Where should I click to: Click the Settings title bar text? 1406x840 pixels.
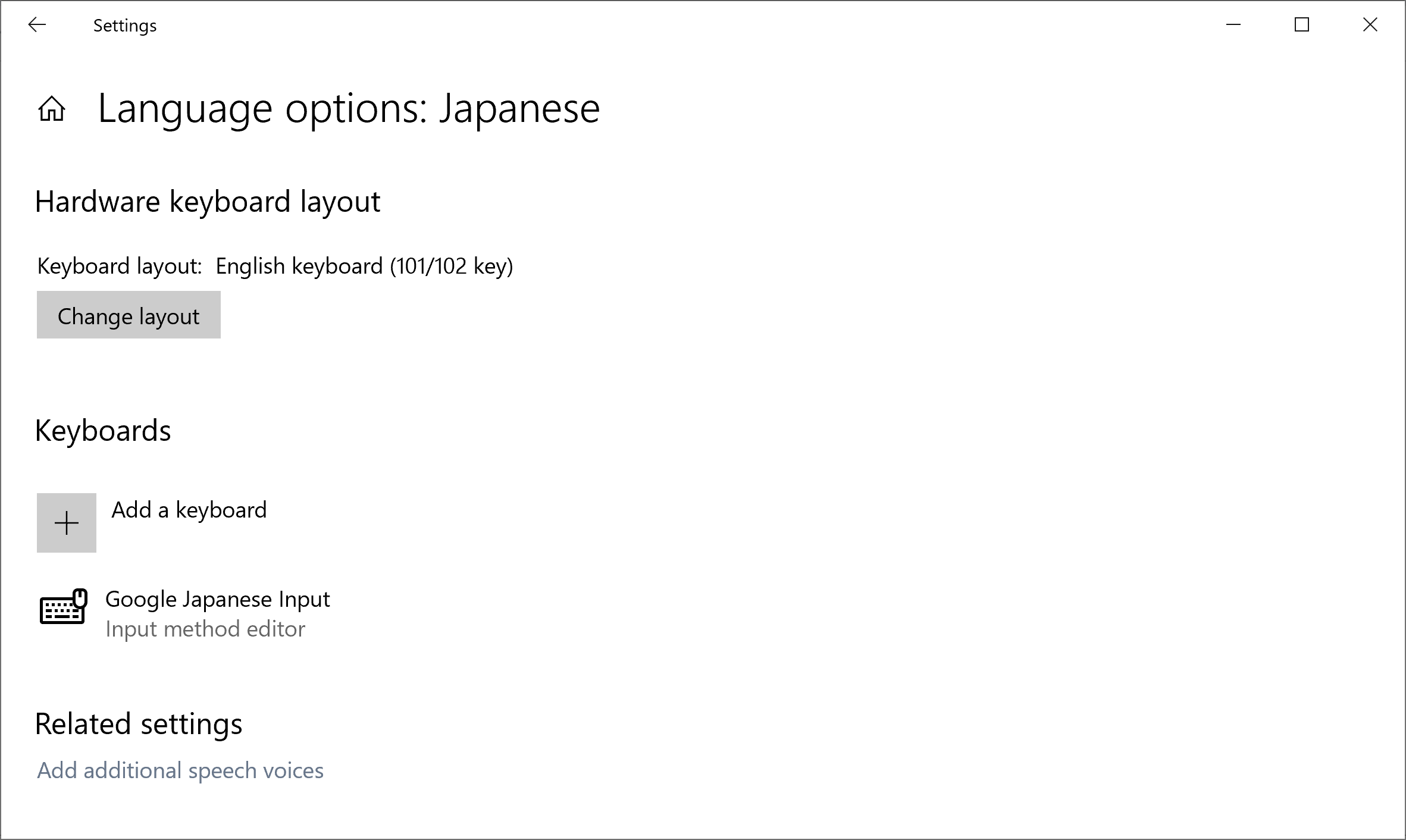(x=125, y=26)
